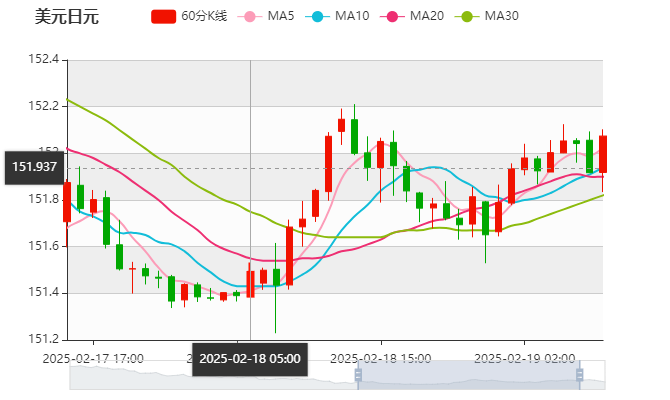The height and width of the screenshot is (400, 670).
Task: Click the 151.4 y-axis tick label
Action: pyautogui.click(x=43, y=293)
